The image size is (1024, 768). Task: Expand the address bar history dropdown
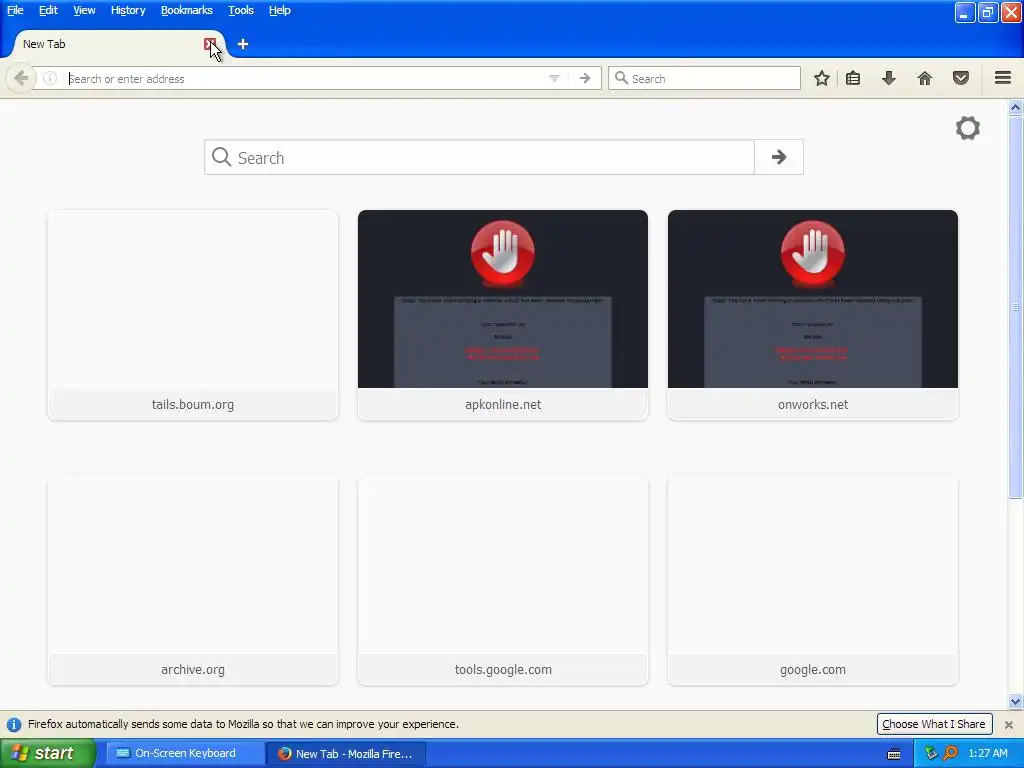coord(554,78)
